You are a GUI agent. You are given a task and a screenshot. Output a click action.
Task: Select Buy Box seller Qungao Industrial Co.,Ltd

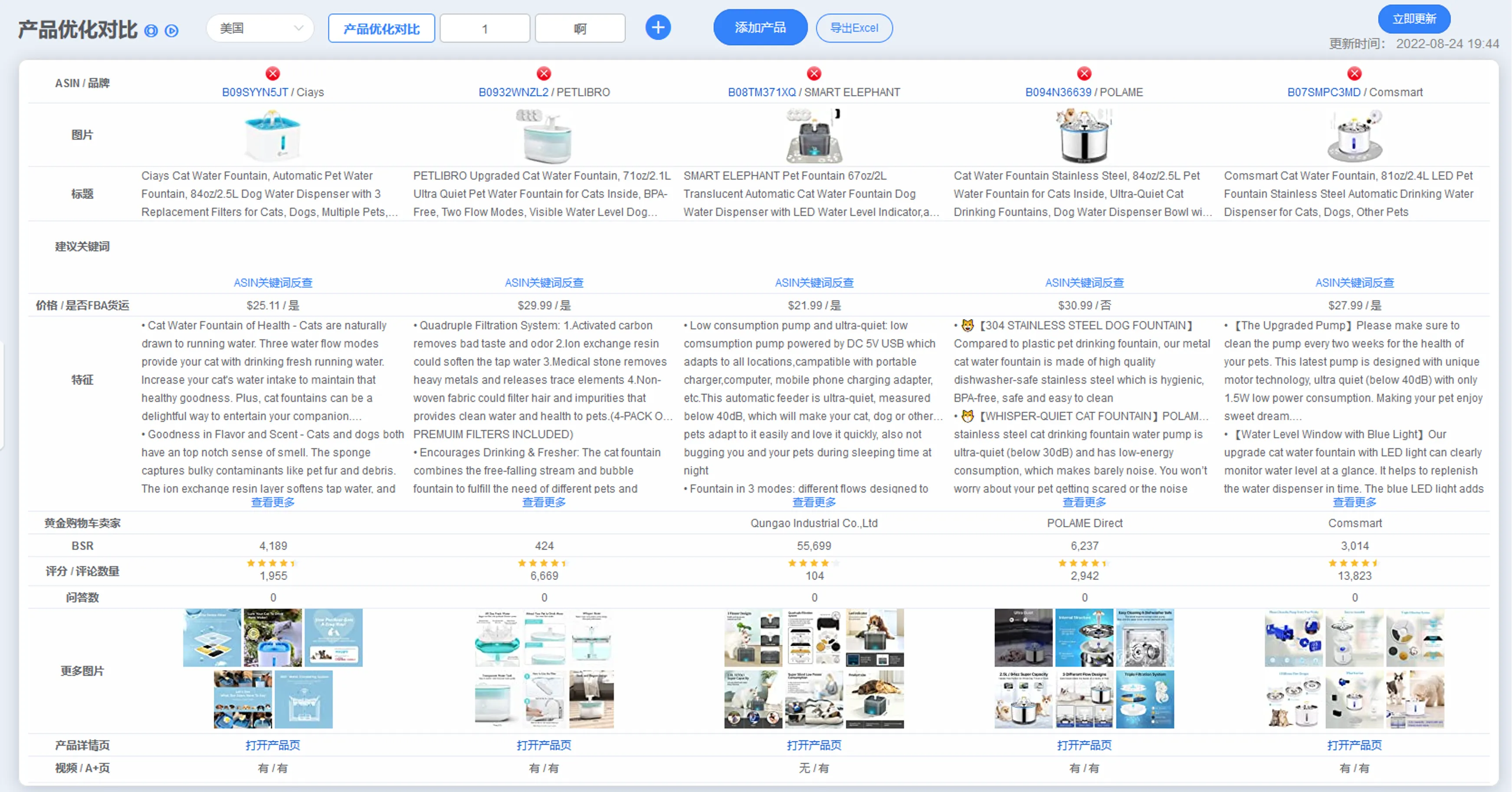[814, 523]
